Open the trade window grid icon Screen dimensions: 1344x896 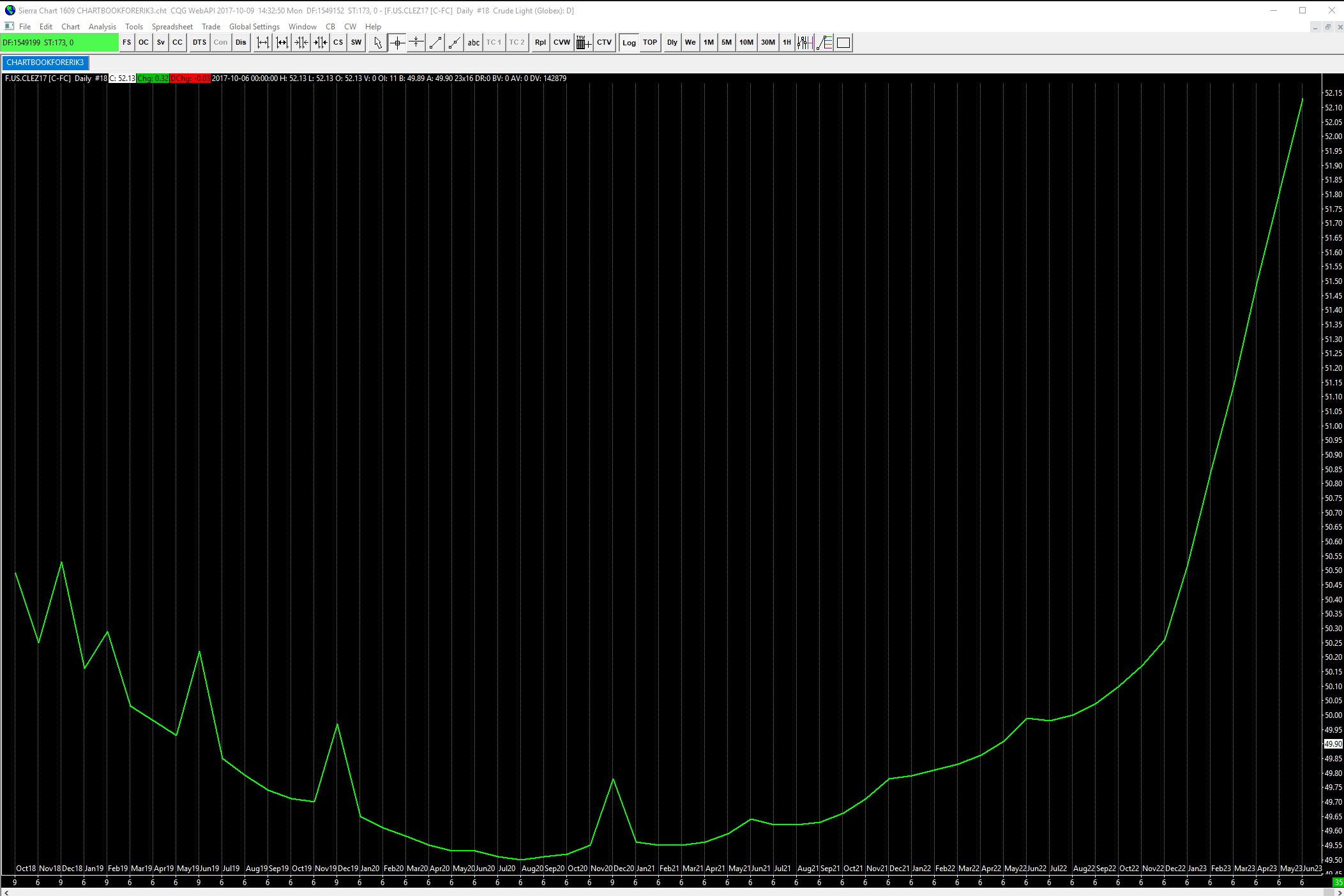(582, 43)
